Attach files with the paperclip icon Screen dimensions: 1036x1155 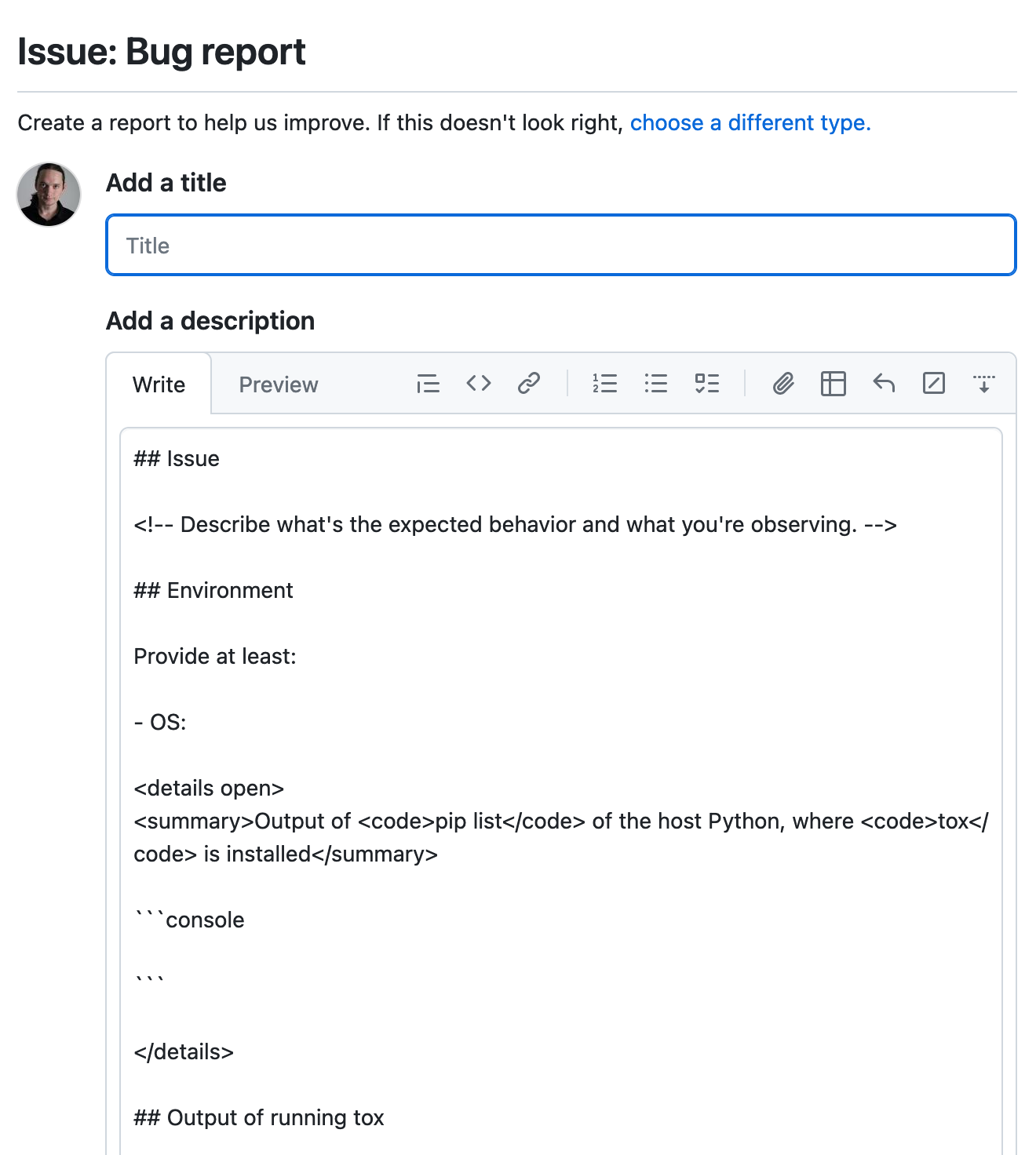tap(782, 384)
